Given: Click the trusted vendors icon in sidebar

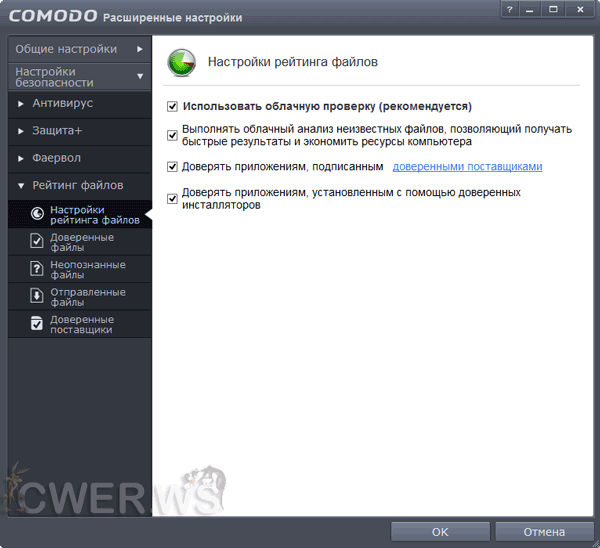Looking at the screenshot, I should point(37,323).
